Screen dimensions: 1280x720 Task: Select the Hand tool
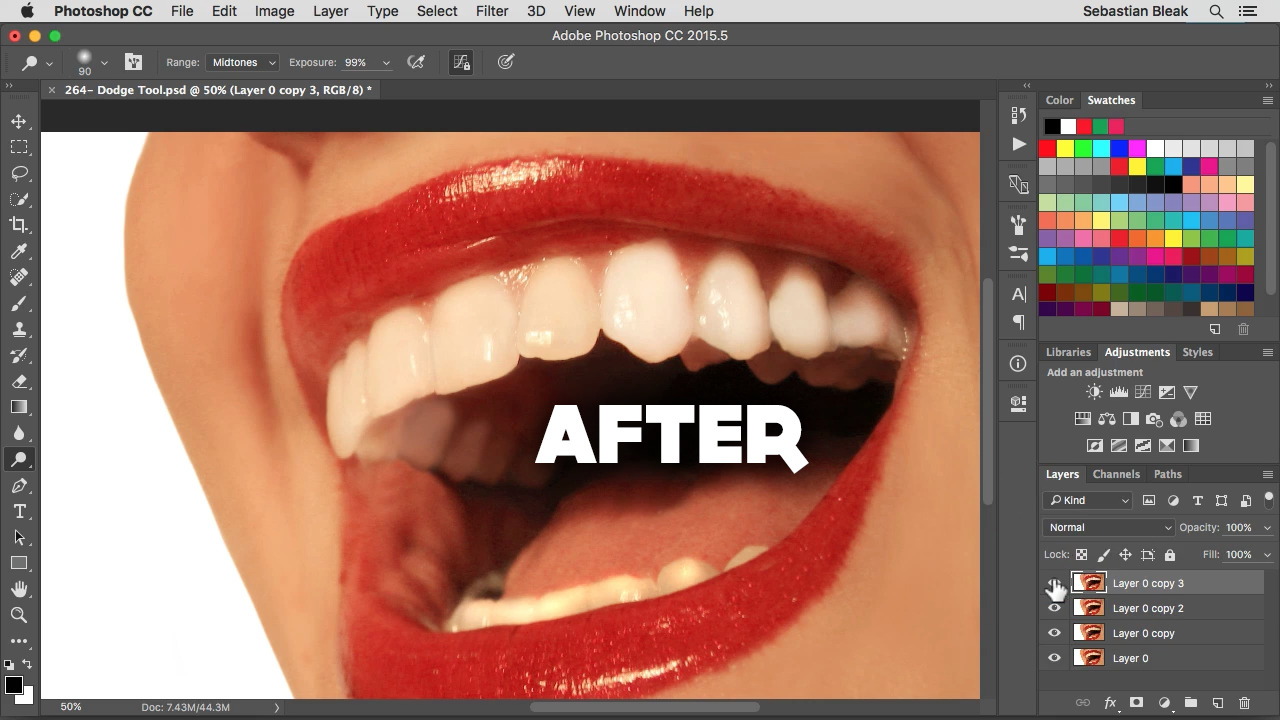19,589
